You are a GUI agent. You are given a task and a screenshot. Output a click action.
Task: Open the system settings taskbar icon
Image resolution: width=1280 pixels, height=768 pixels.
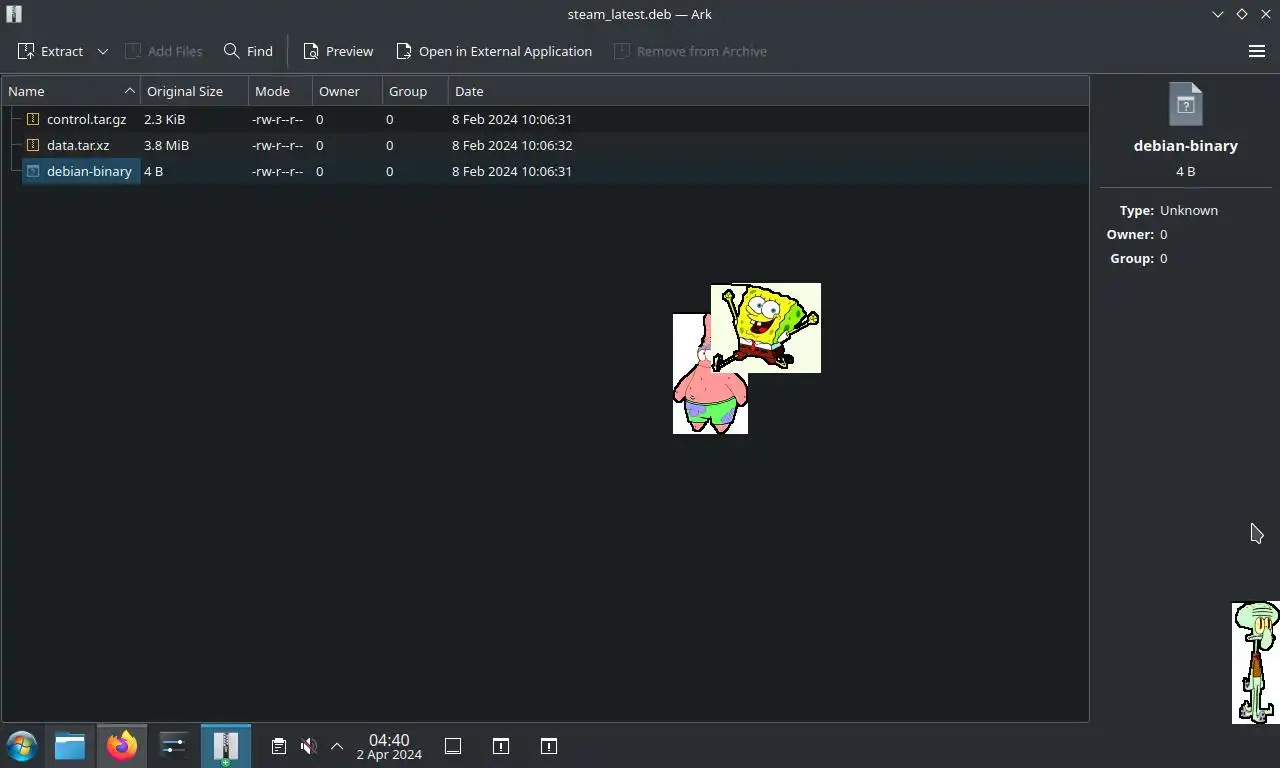[173, 746]
